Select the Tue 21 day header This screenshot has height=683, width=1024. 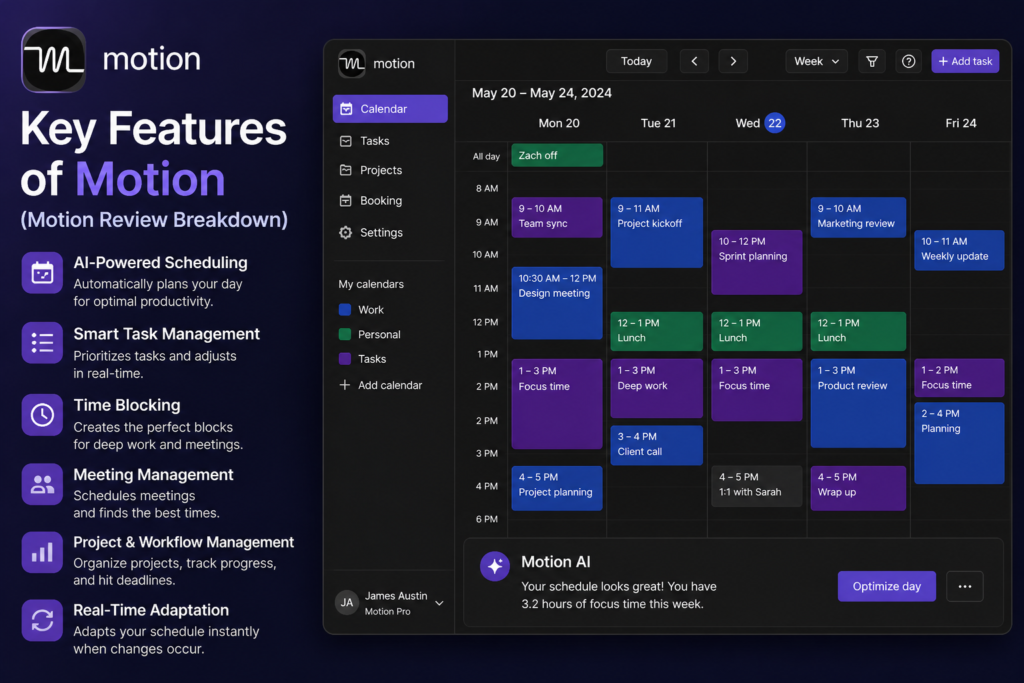pos(658,123)
